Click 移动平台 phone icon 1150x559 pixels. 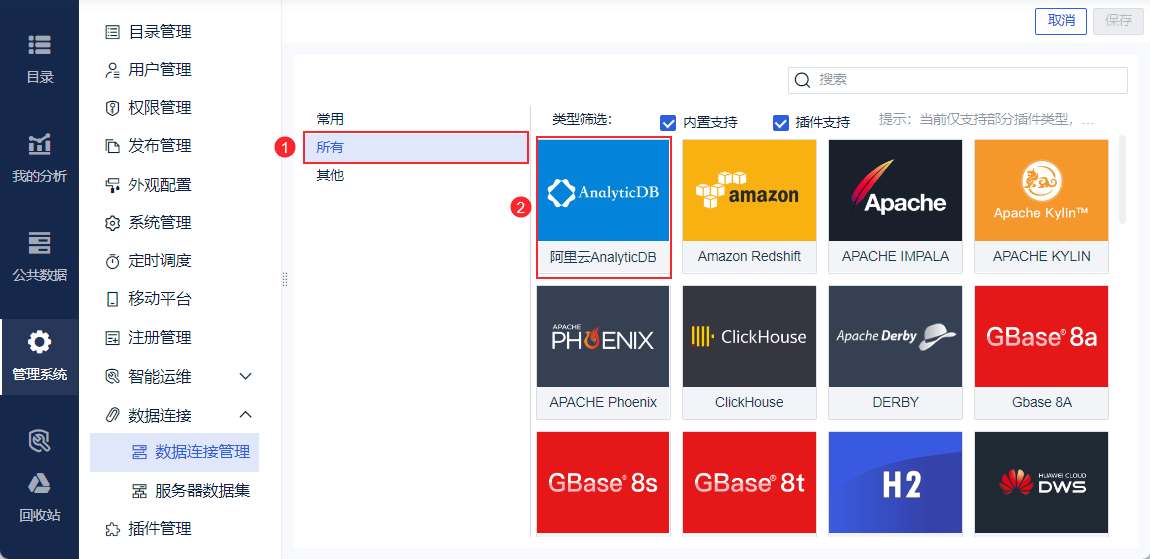(112, 299)
